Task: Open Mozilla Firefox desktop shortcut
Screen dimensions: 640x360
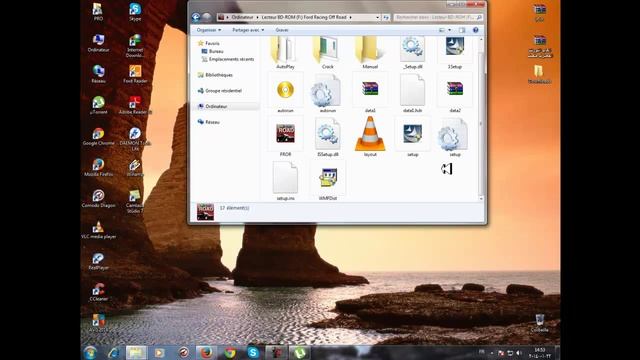Action: click(98, 167)
